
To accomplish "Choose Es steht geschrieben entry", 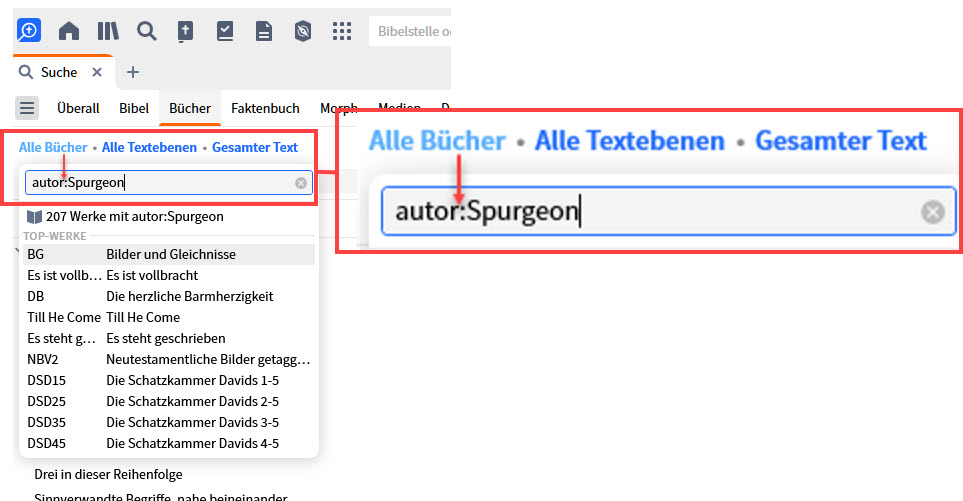I will (169, 338).
